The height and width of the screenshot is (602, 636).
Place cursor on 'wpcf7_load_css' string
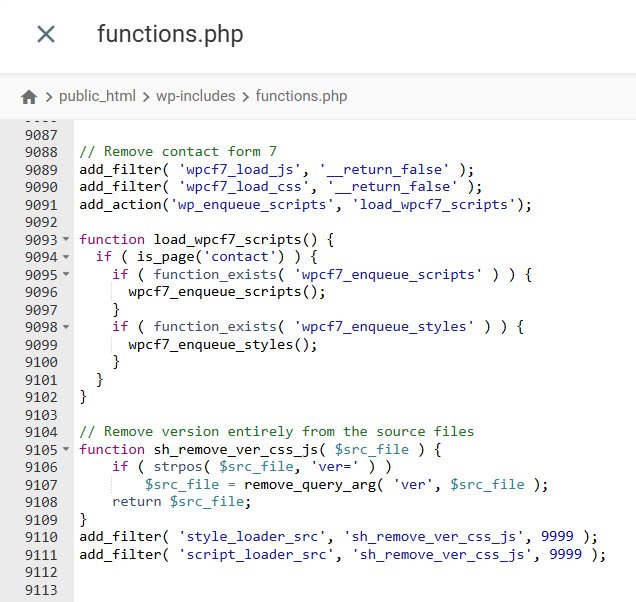pos(244,187)
